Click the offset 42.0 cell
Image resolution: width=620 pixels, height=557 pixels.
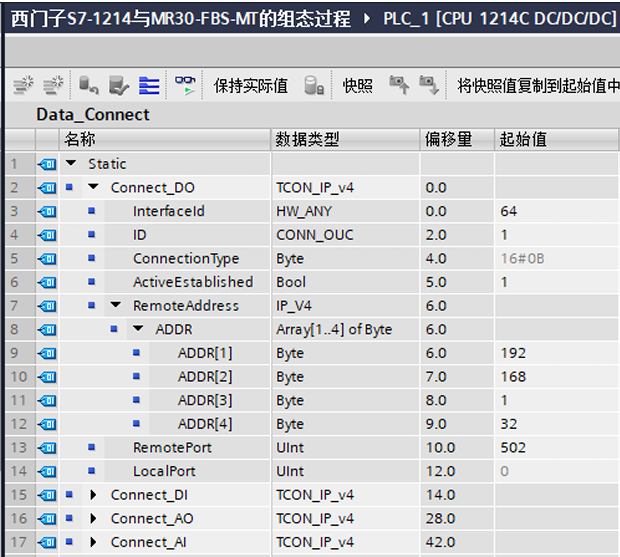[x=457, y=542]
